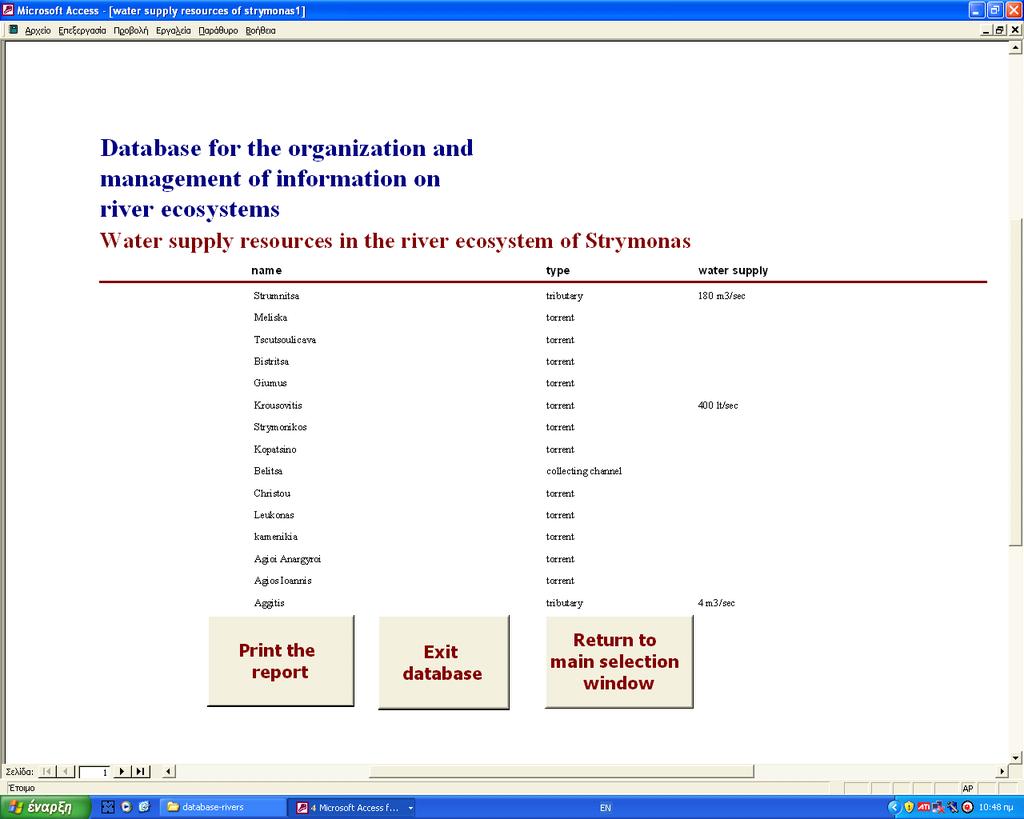Click the 10:48 taskbar clock
1024x819 pixels.
(x=996, y=808)
